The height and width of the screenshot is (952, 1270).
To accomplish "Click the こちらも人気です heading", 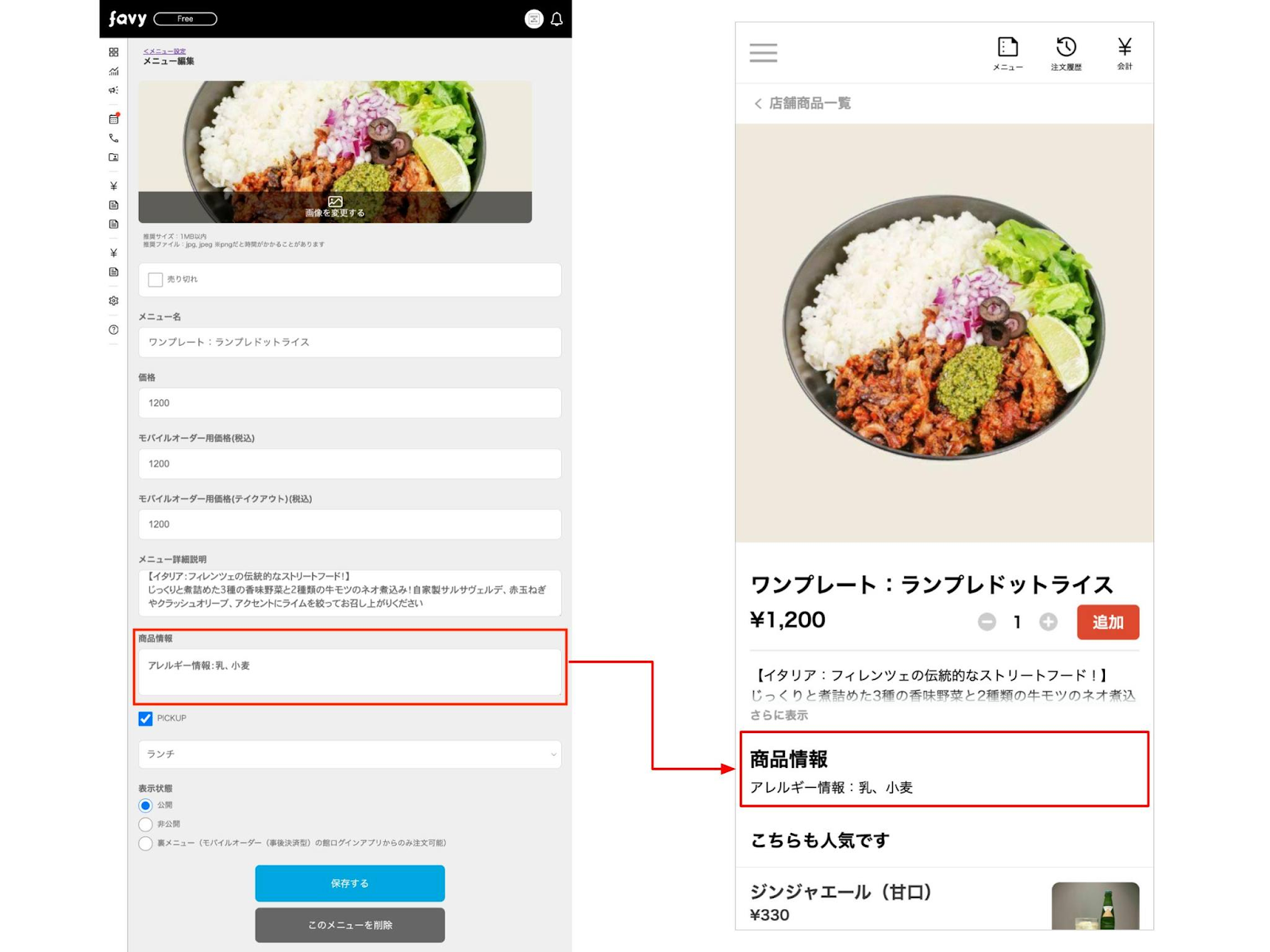I will click(820, 840).
